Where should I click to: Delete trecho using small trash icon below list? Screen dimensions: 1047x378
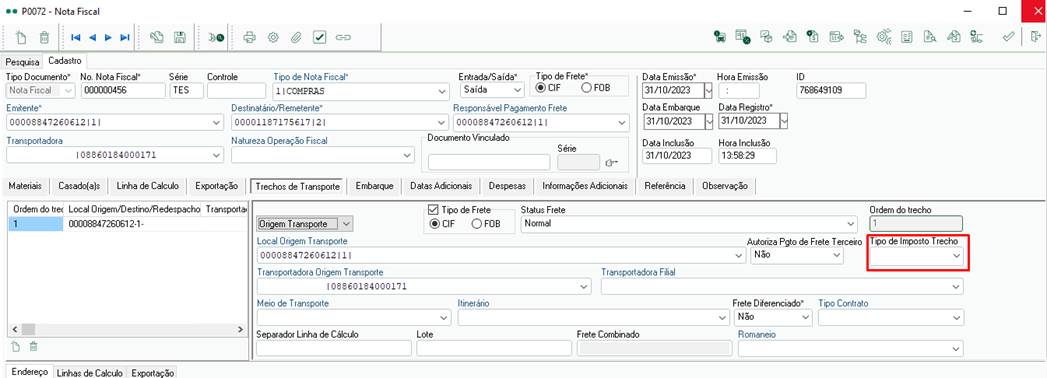pyautogui.click(x=33, y=347)
